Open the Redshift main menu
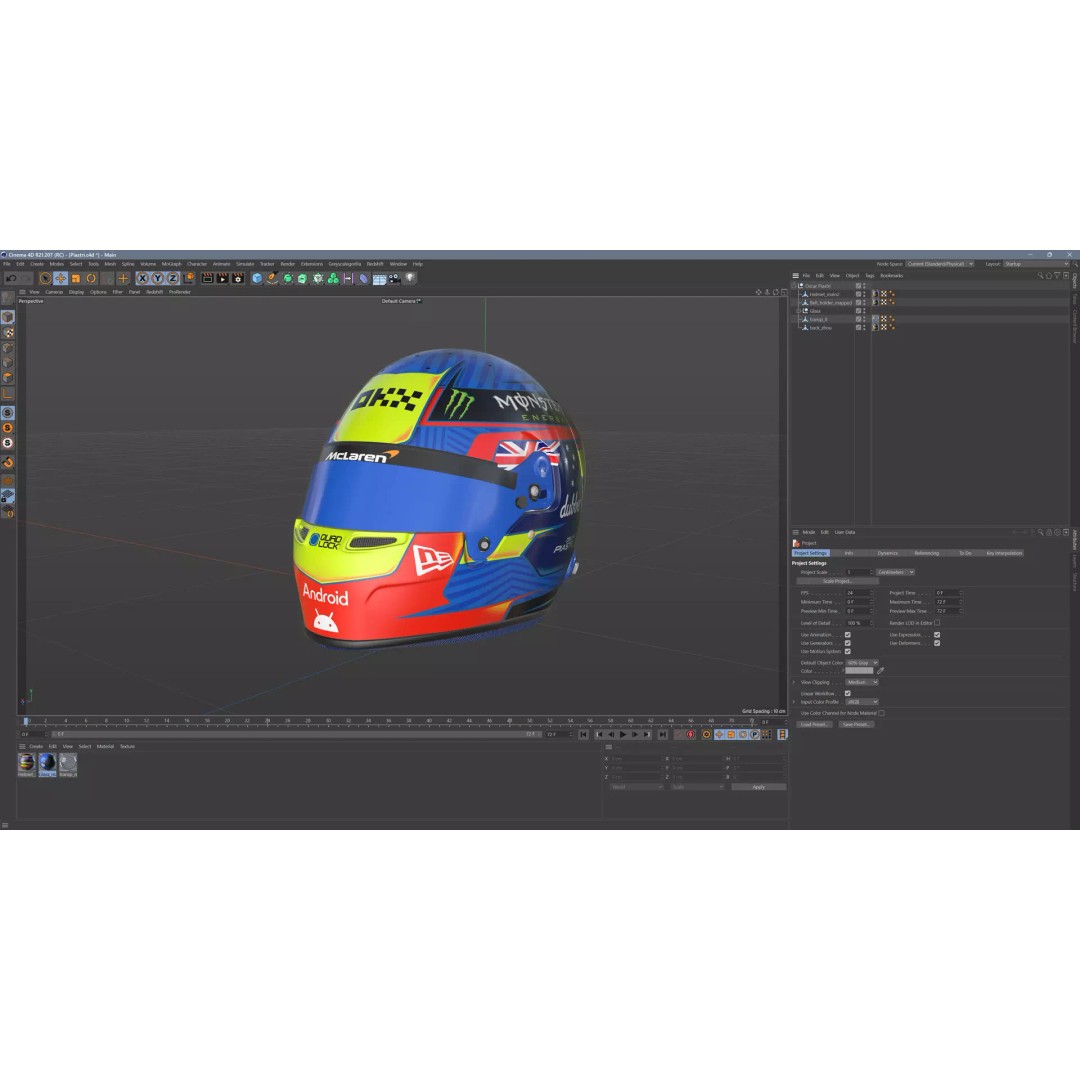 pyautogui.click(x=375, y=264)
